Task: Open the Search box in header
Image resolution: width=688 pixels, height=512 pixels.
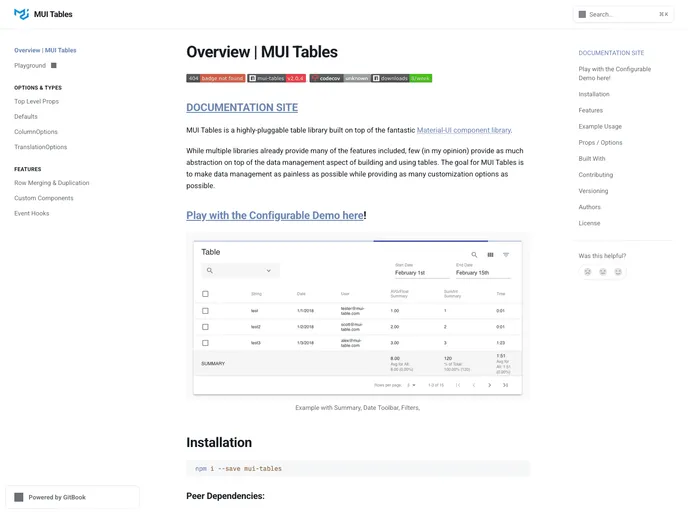Action: [622, 14]
